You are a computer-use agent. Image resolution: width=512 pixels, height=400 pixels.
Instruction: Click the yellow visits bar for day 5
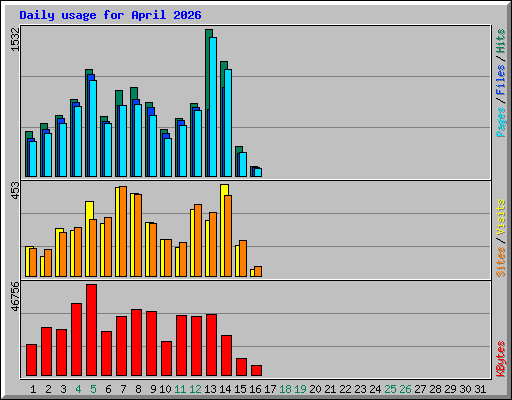[x=88, y=239]
